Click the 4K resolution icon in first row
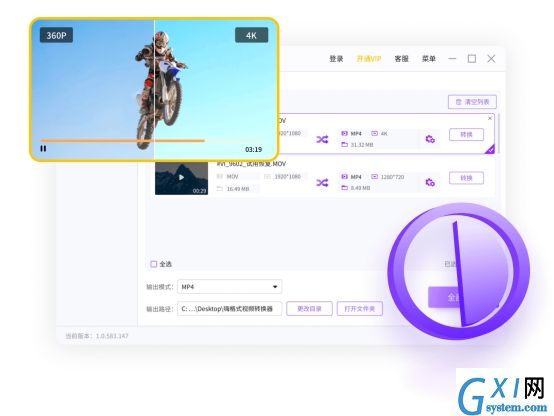 (375, 133)
